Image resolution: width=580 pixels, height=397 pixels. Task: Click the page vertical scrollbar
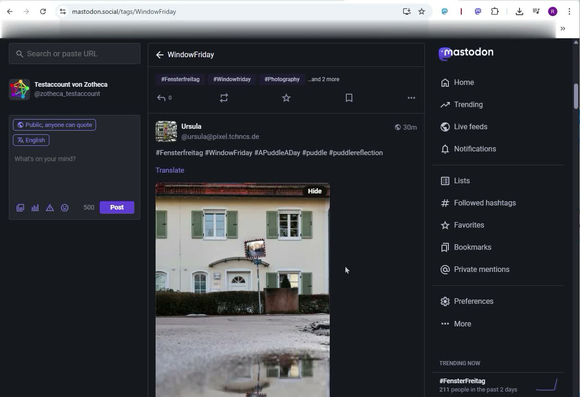(576, 96)
